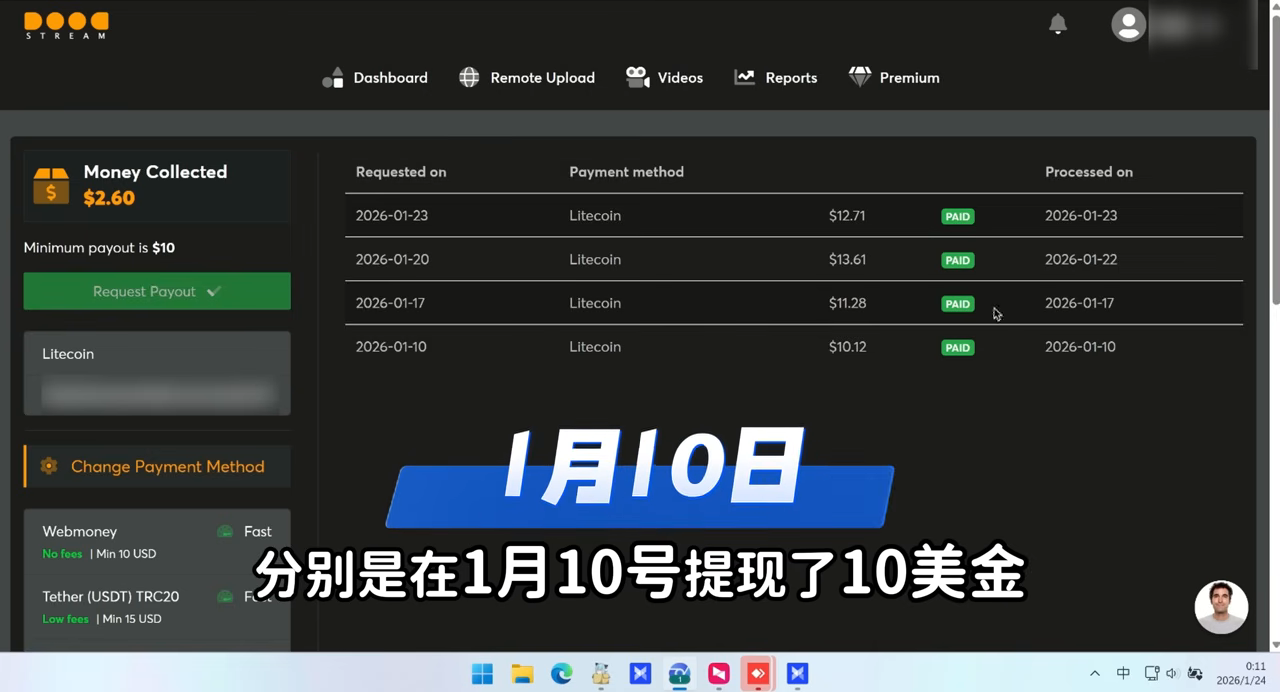Click the $2.60 collected amount
1280x692 pixels.
pyautogui.click(x=109, y=198)
